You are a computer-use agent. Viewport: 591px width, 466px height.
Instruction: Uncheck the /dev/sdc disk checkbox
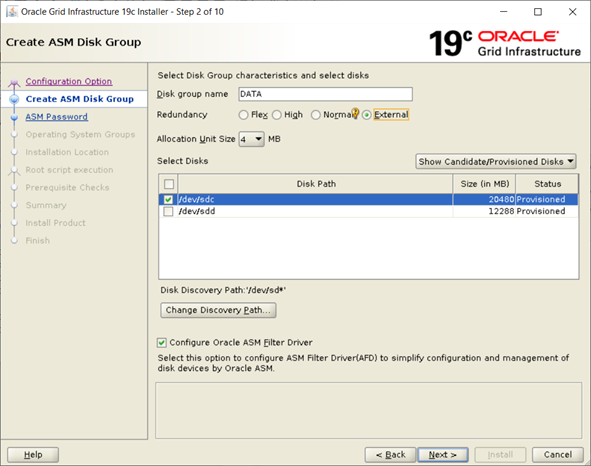click(x=168, y=199)
